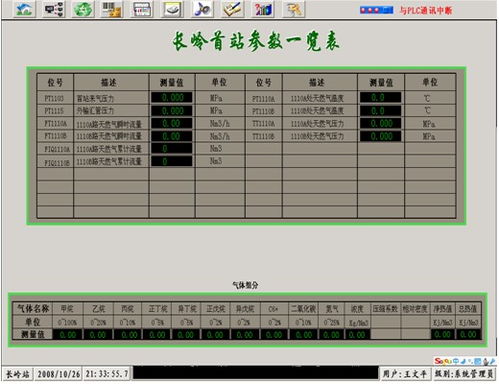This screenshot has height=384, width=499.
Task: Click the 首站来气压力 description text
Action: click(x=95, y=98)
